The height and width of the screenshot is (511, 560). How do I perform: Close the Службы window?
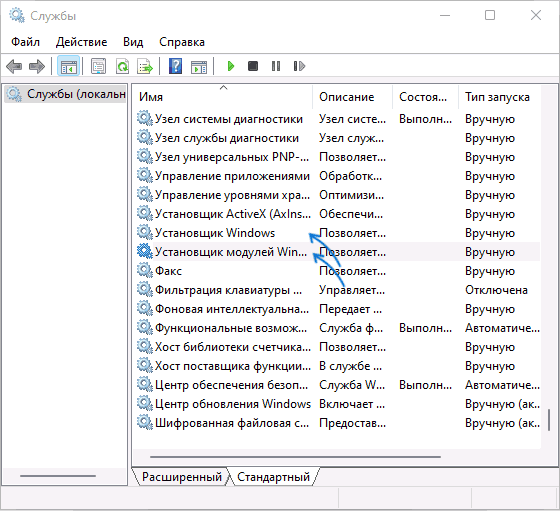pos(536,15)
